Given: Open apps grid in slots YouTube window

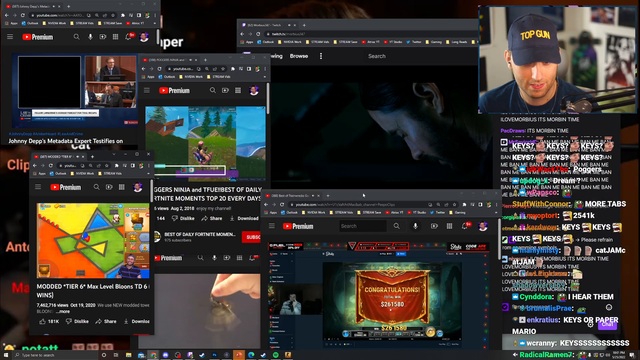Looking at the screenshot, I should 449,226.
